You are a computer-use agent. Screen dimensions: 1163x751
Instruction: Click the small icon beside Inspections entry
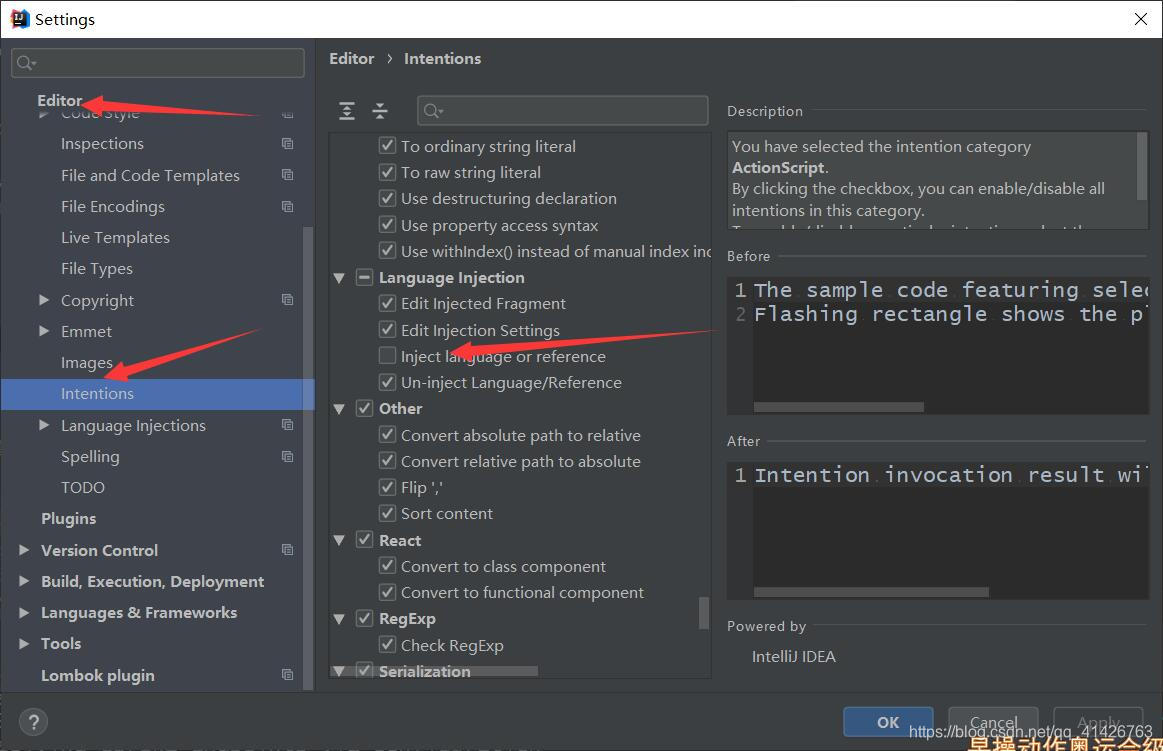pos(287,143)
